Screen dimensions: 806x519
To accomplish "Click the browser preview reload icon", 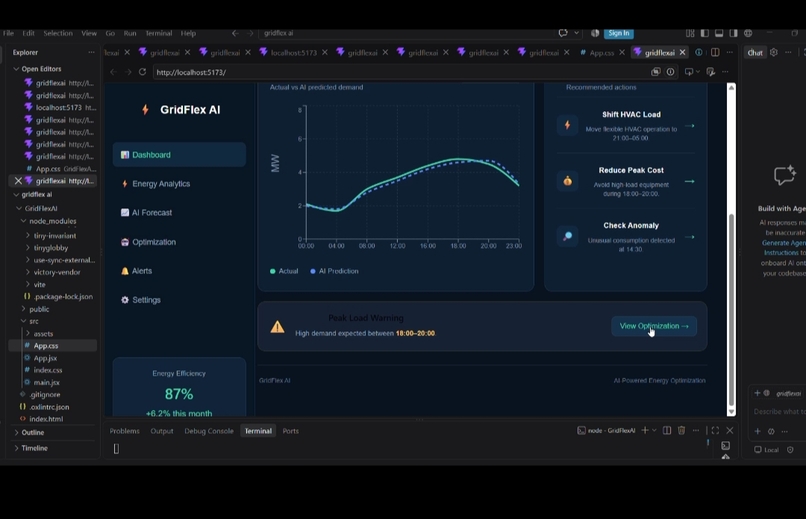I will [x=142, y=72].
